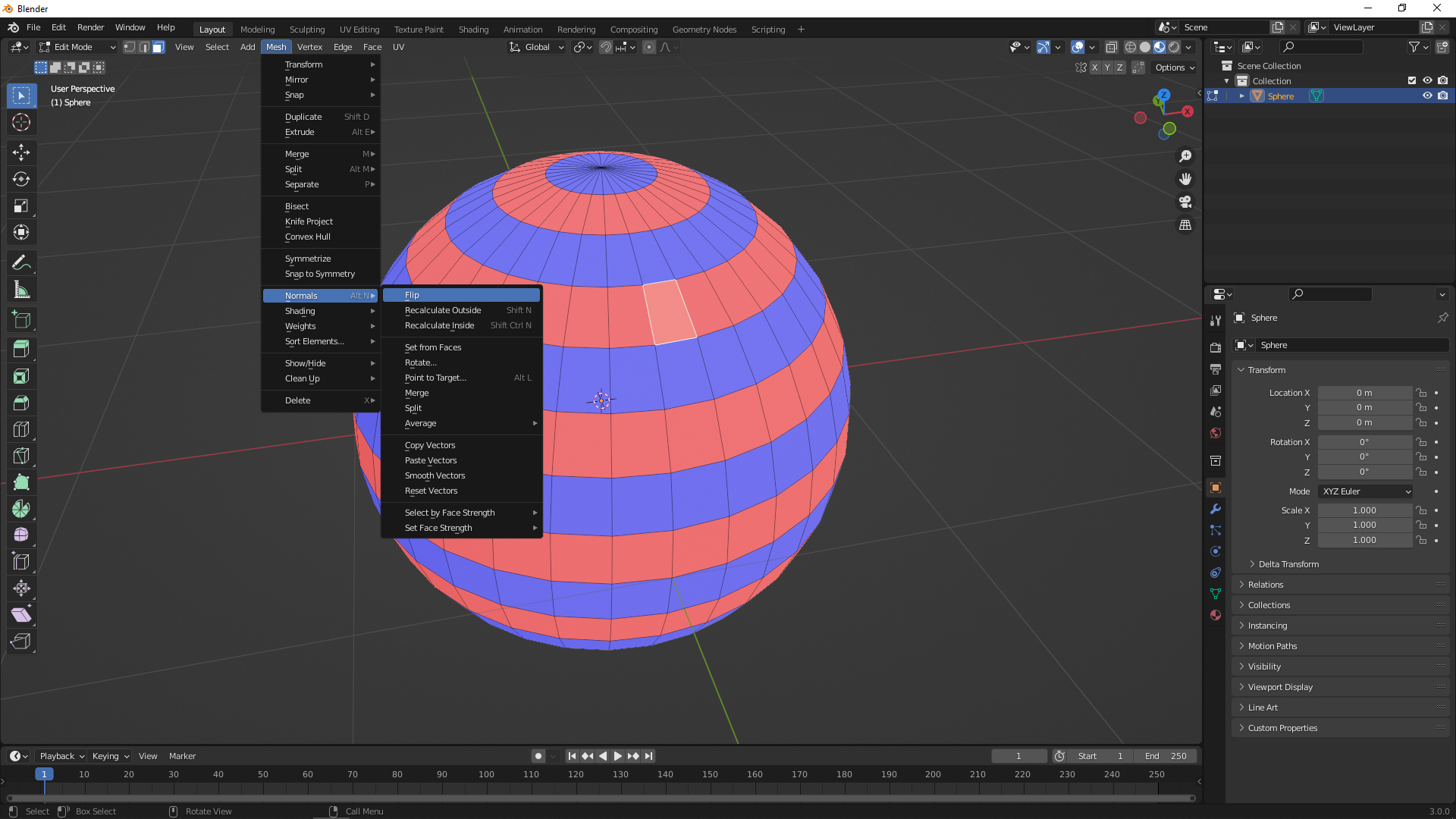Screen dimensions: 1456x819
Task: Click outliner search field
Action: tap(1322, 47)
